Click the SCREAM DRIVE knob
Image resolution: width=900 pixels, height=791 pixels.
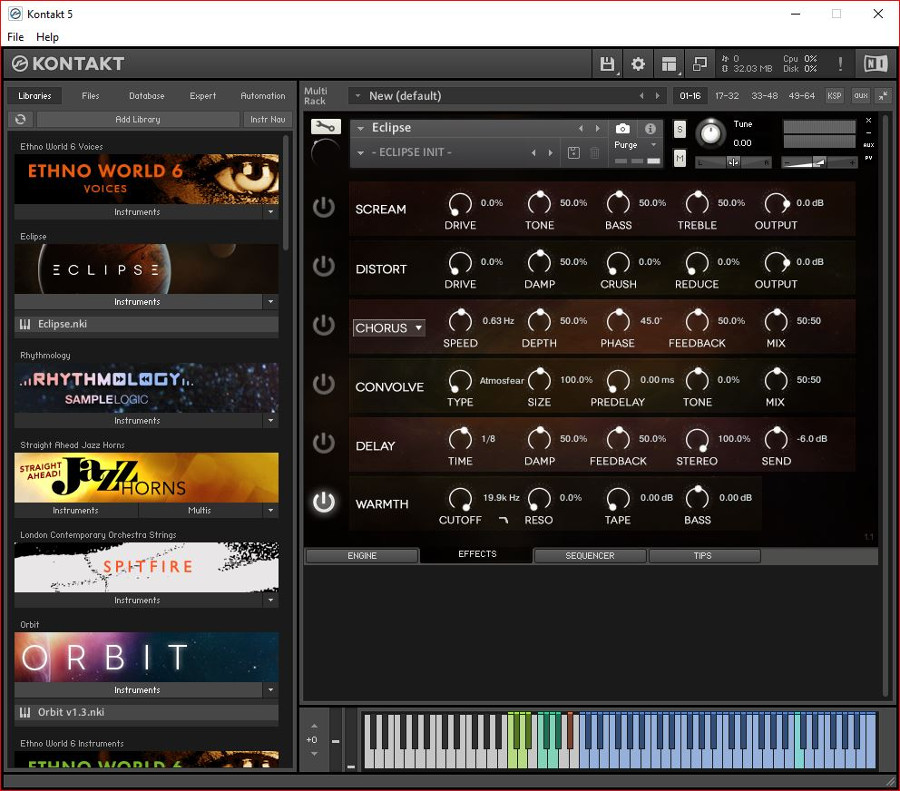(x=460, y=203)
